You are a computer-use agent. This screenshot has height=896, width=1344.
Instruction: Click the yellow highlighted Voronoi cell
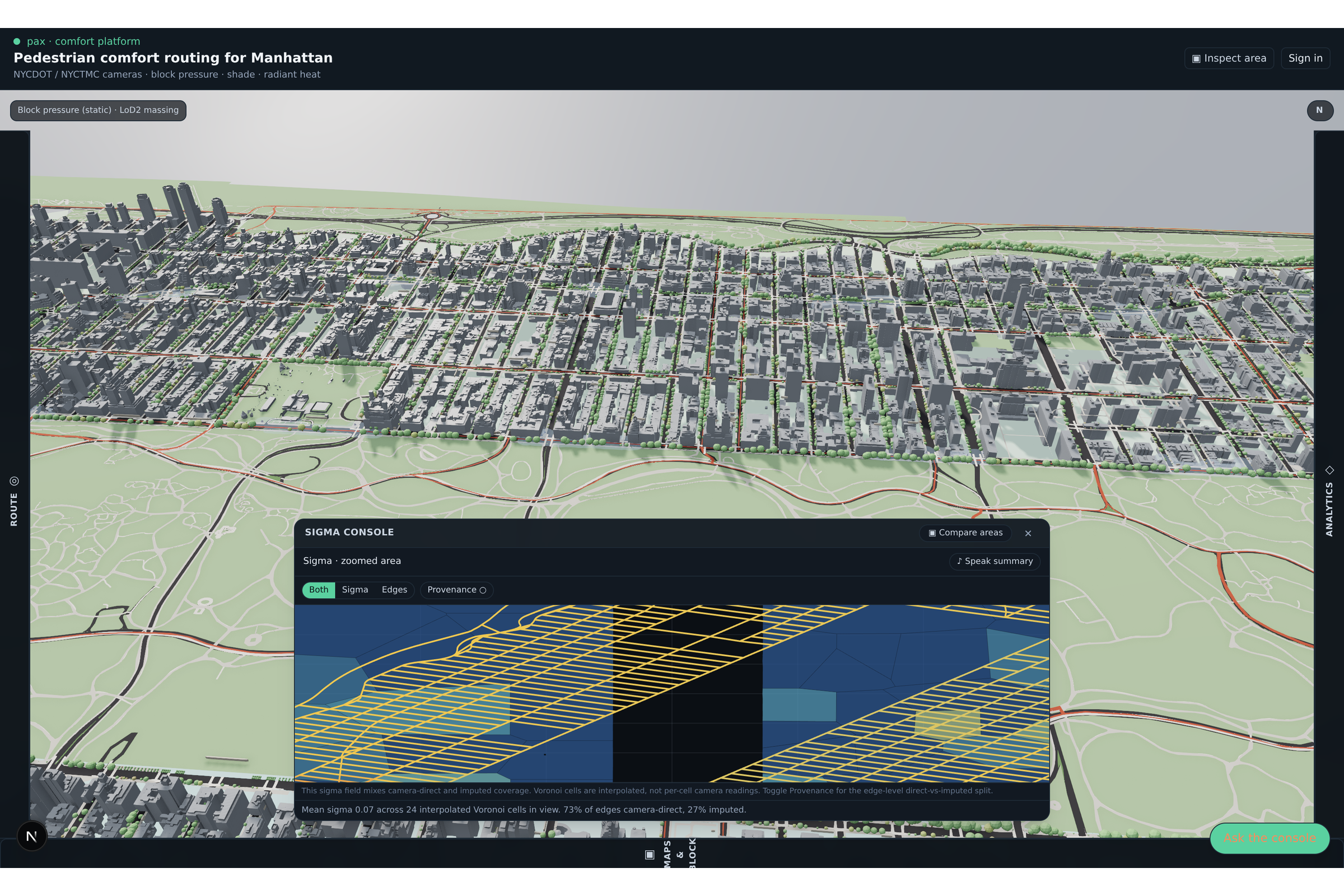947,724
